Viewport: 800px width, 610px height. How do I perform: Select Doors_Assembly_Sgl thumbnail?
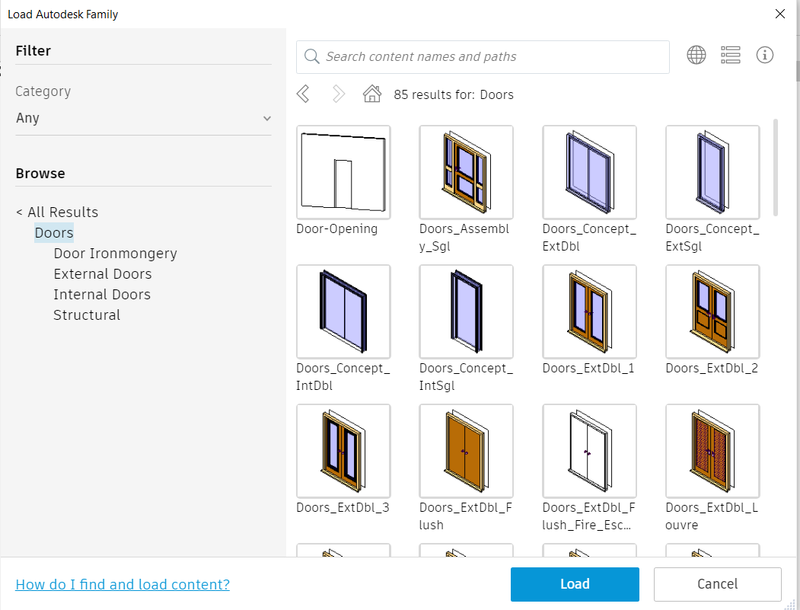[x=466, y=172]
